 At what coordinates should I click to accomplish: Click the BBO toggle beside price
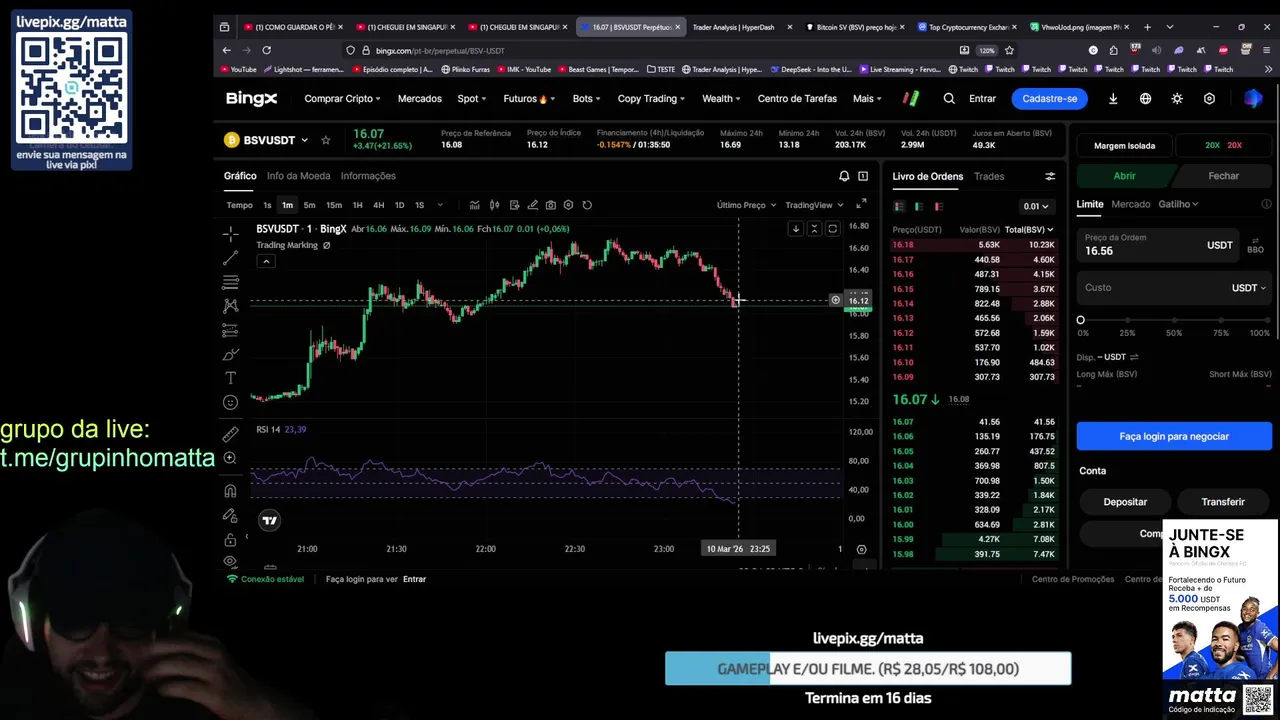pyautogui.click(x=1255, y=245)
